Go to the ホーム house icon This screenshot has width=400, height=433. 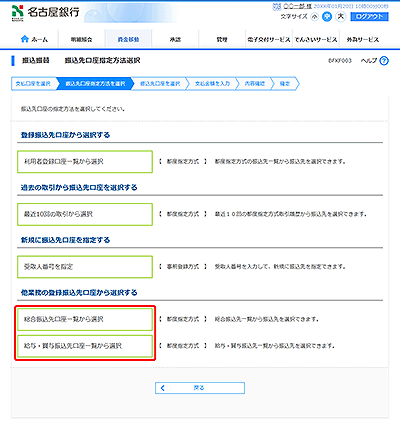click(x=25, y=39)
